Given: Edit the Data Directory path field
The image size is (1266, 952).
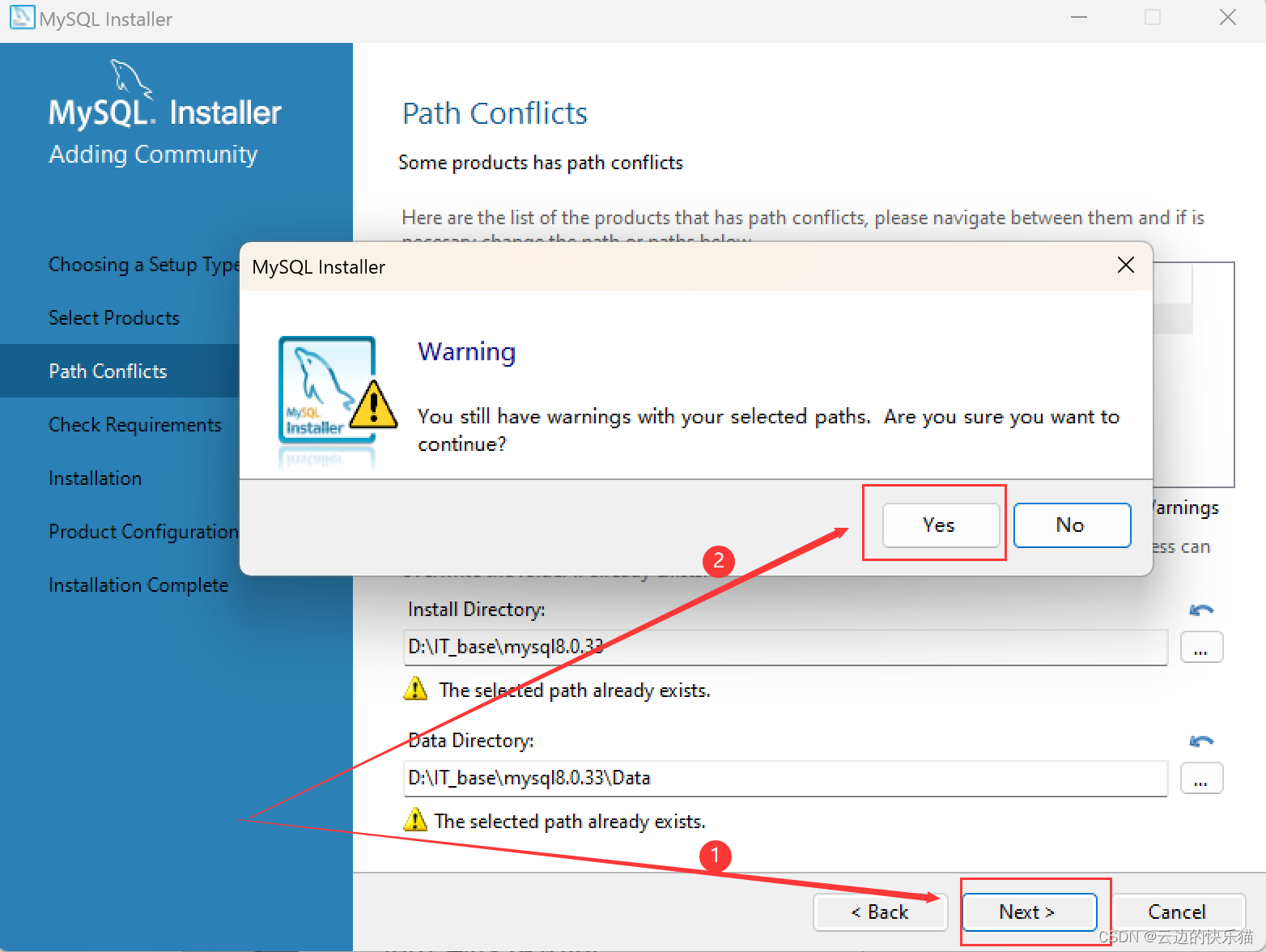Looking at the screenshot, I should (785, 779).
